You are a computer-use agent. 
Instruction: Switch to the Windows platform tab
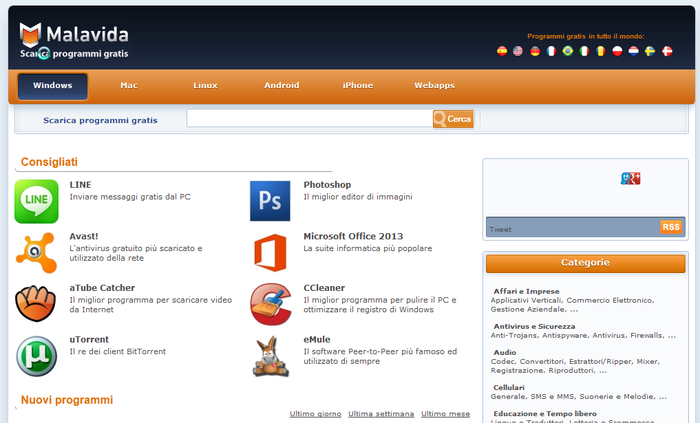pyautogui.click(x=53, y=86)
